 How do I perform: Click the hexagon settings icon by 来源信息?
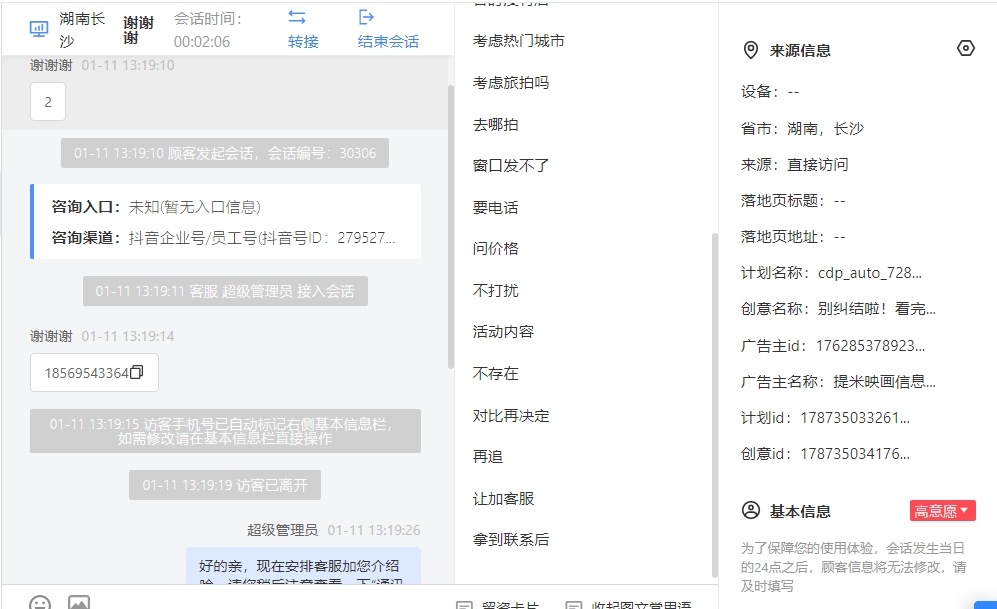coord(965,48)
